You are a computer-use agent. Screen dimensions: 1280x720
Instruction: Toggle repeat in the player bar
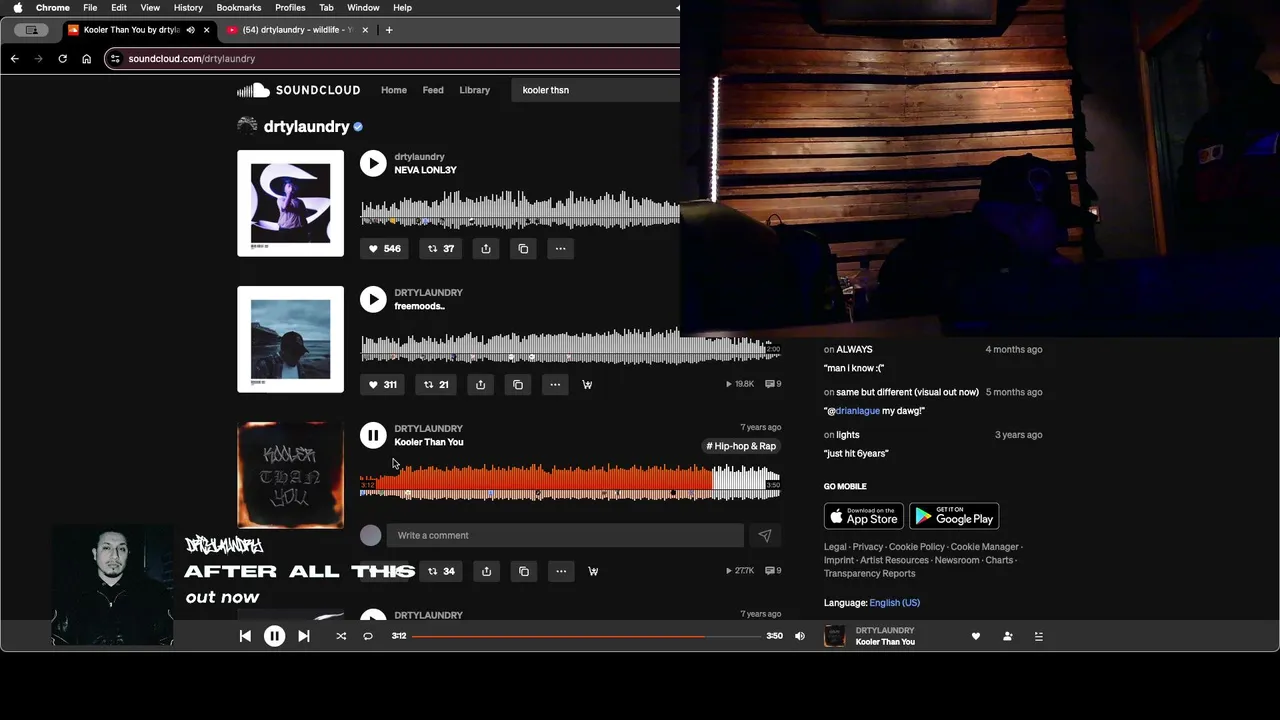click(368, 636)
